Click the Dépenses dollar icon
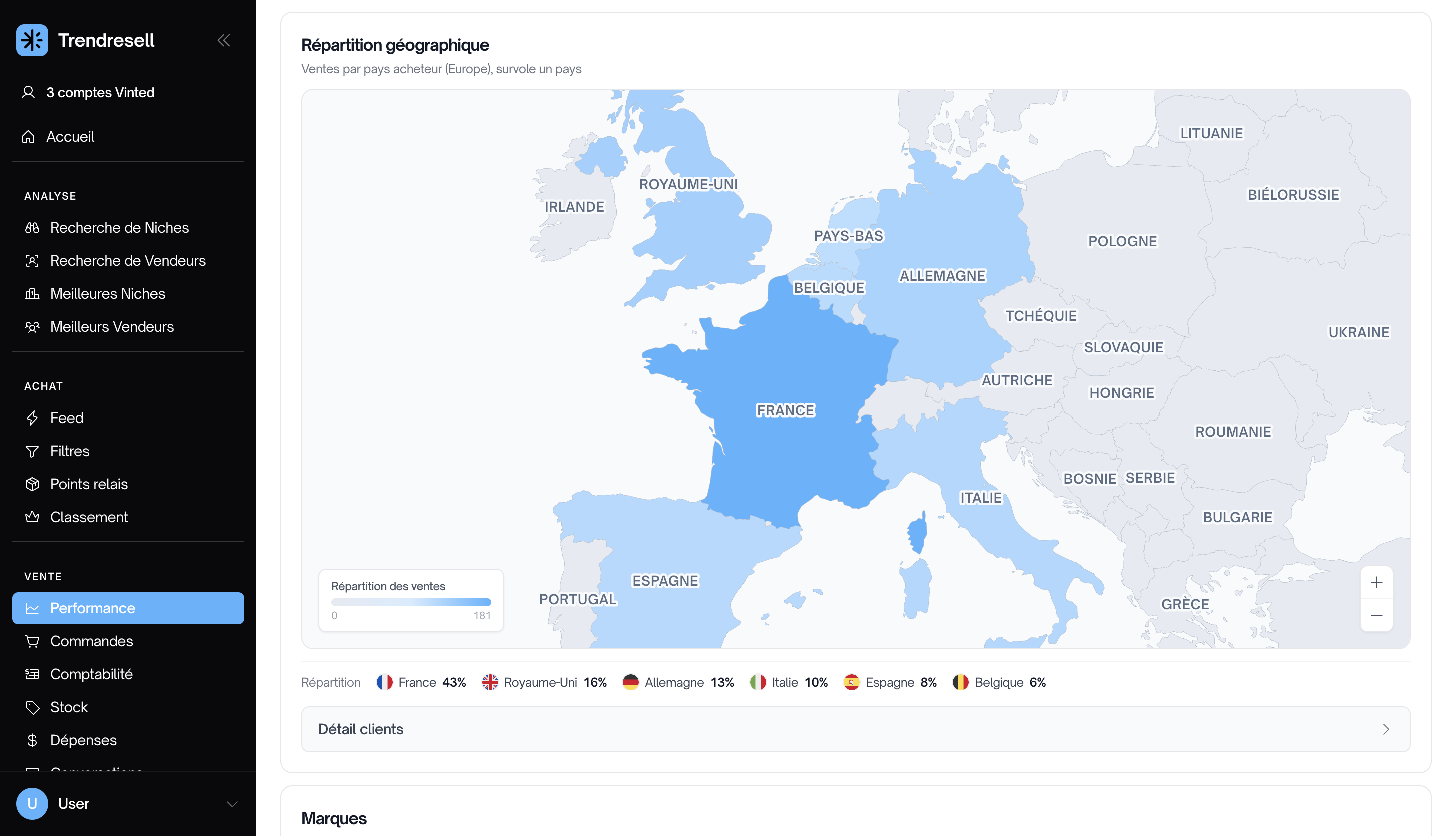1456x836 pixels. 32,740
